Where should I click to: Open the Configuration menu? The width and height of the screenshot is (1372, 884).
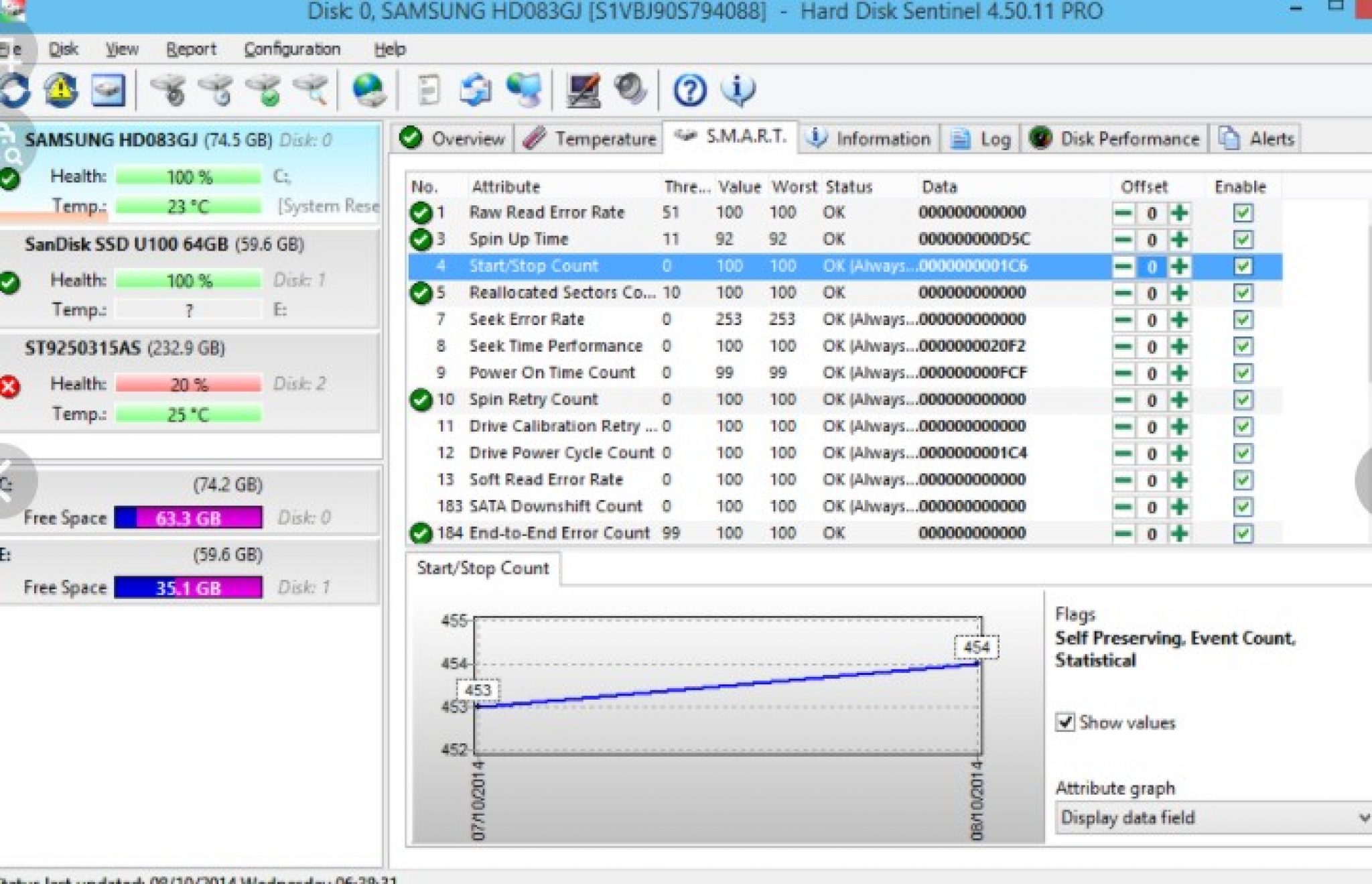click(x=293, y=49)
